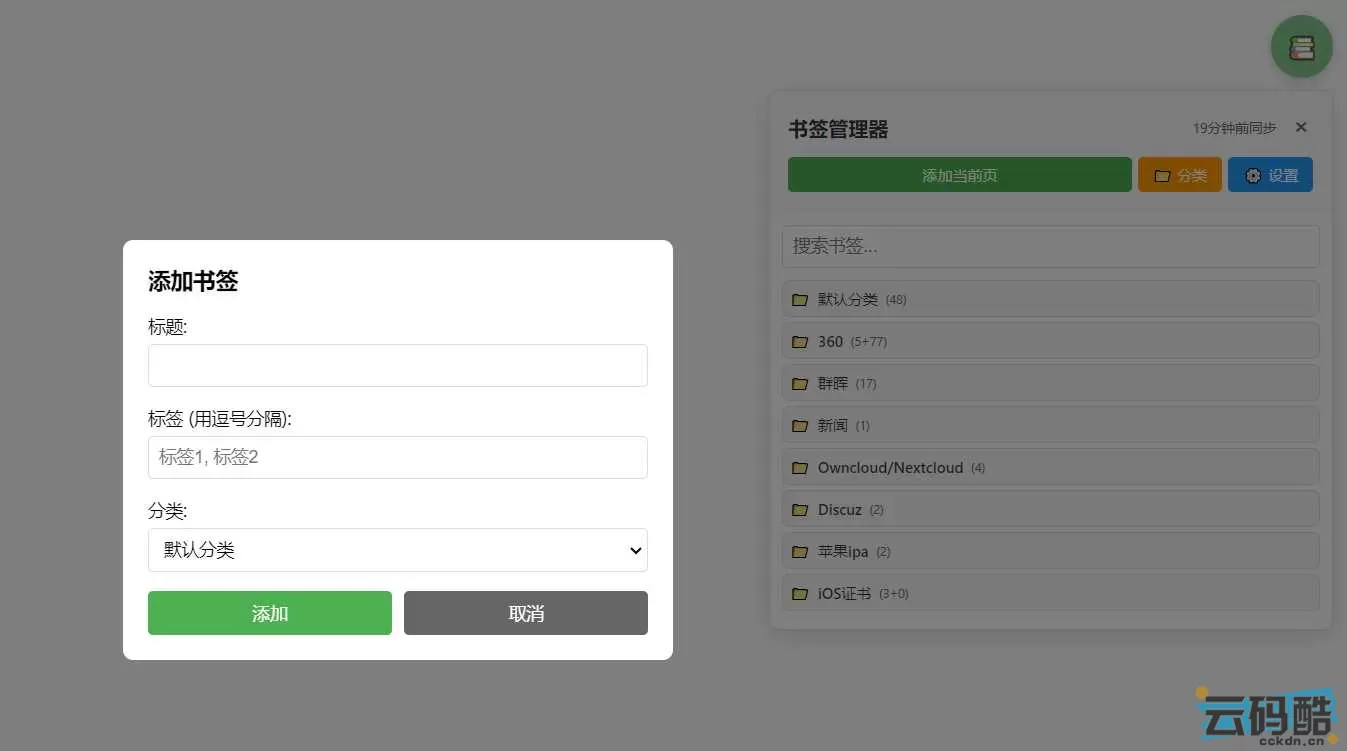Select the 搜索书签 search box
The image size is (1347, 751).
tap(1049, 246)
